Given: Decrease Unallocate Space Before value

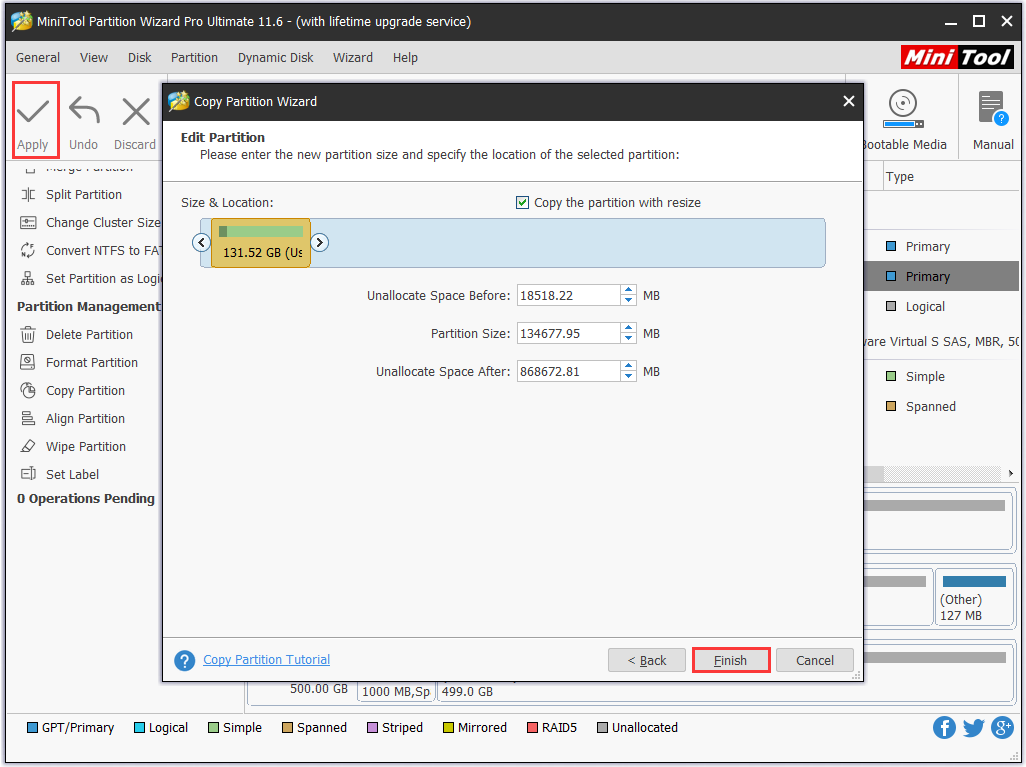Looking at the screenshot, I should pyautogui.click(x=628, y=300).
